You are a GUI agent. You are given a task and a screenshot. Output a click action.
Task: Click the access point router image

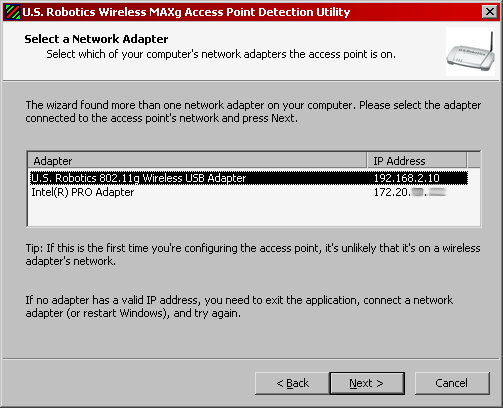[x=470, y=52]
